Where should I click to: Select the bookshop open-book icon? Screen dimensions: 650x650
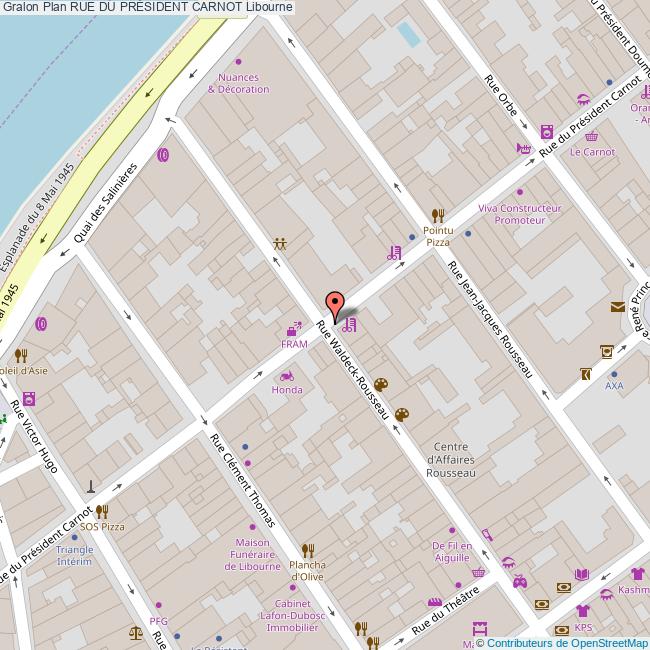pos(580,574)
